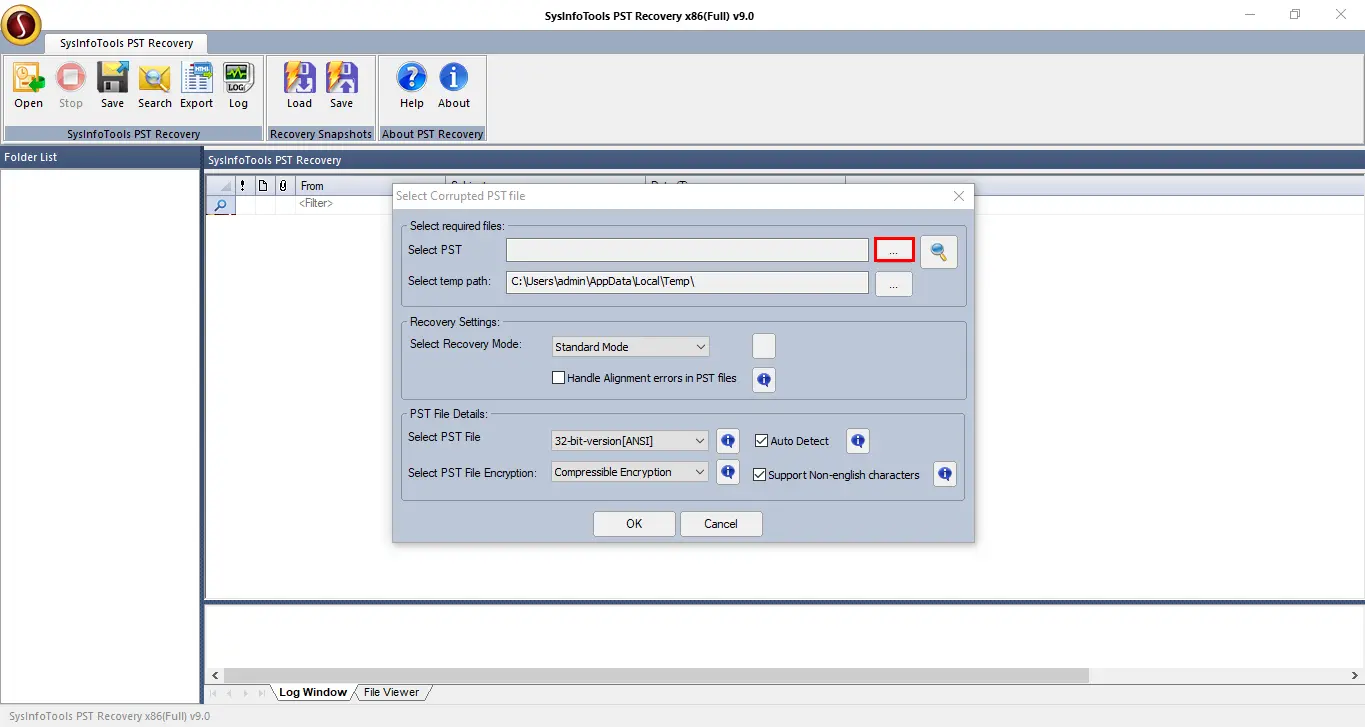Switch to the File Viewer tab
This screenshot has width=1365, height=727.
point(391,692)
